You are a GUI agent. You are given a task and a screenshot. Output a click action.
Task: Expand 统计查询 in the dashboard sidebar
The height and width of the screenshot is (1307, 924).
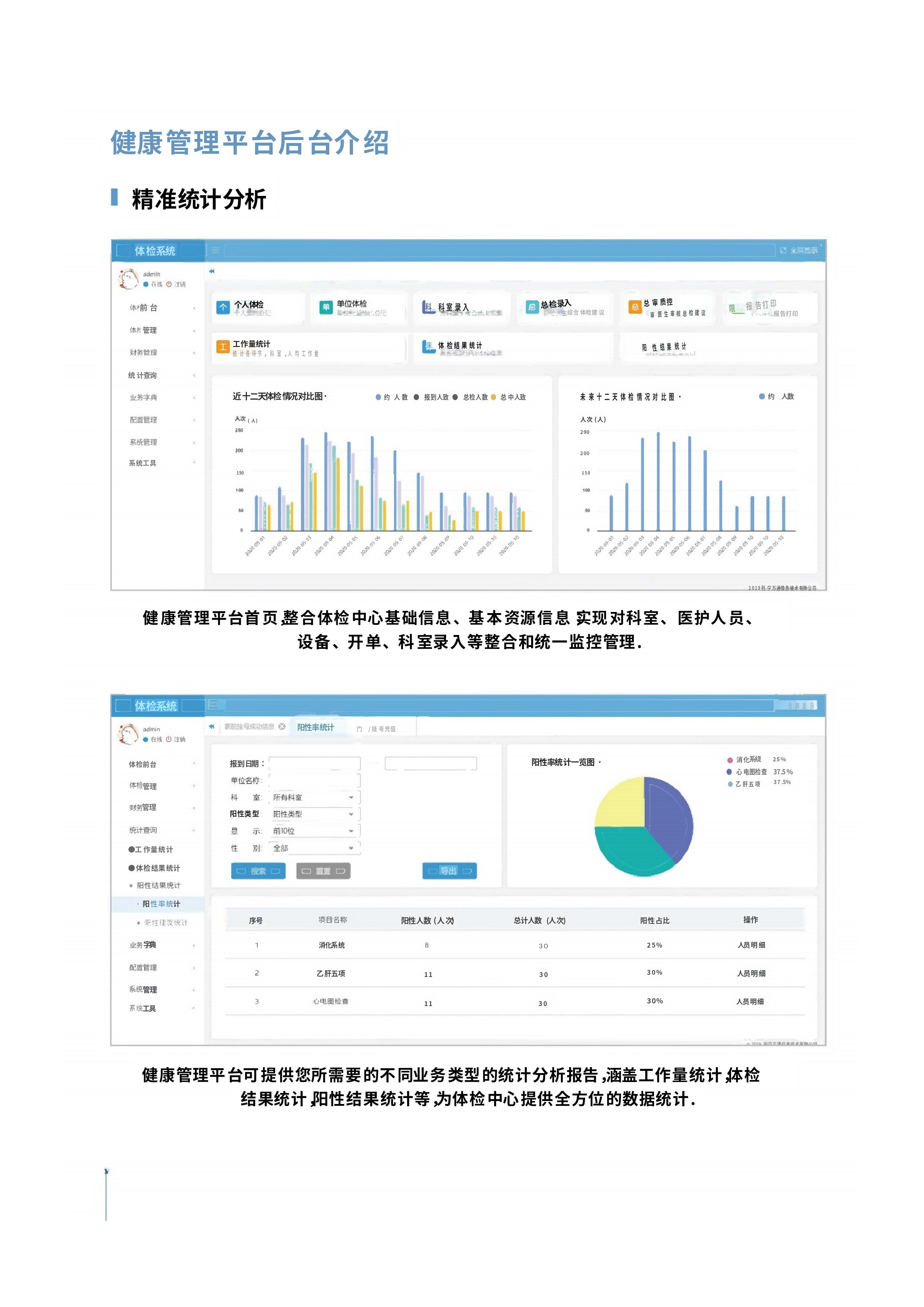162,376
